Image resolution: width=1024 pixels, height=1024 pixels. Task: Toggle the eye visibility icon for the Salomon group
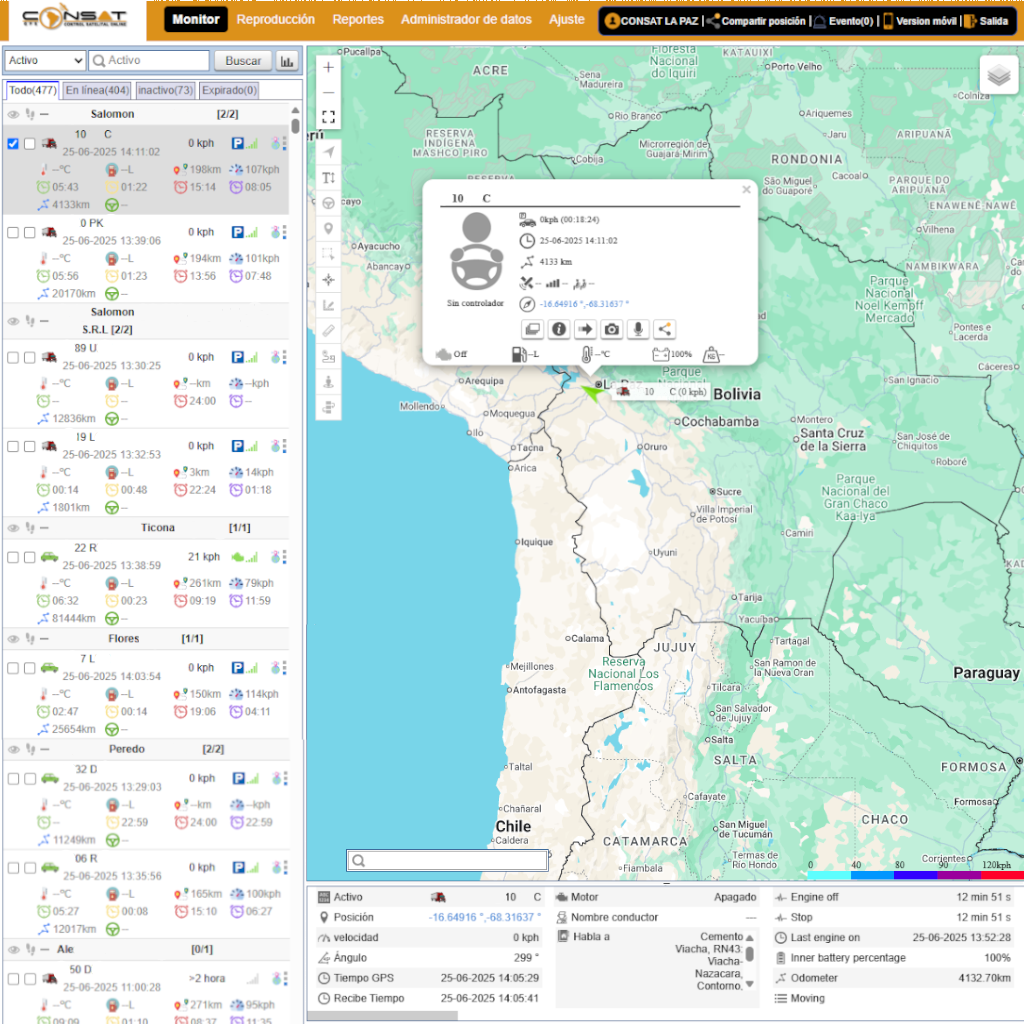(x=12, y=113)
